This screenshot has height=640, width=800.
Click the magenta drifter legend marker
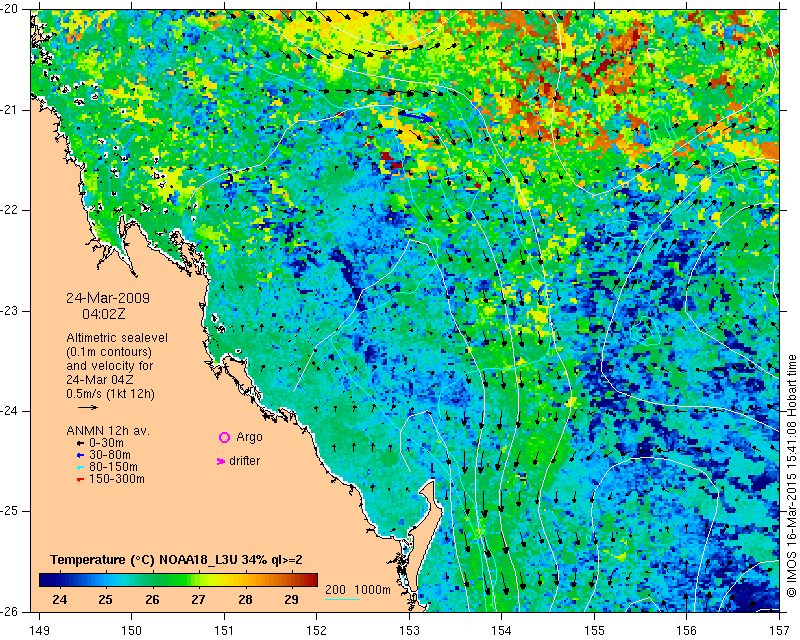tap(221, 461)
